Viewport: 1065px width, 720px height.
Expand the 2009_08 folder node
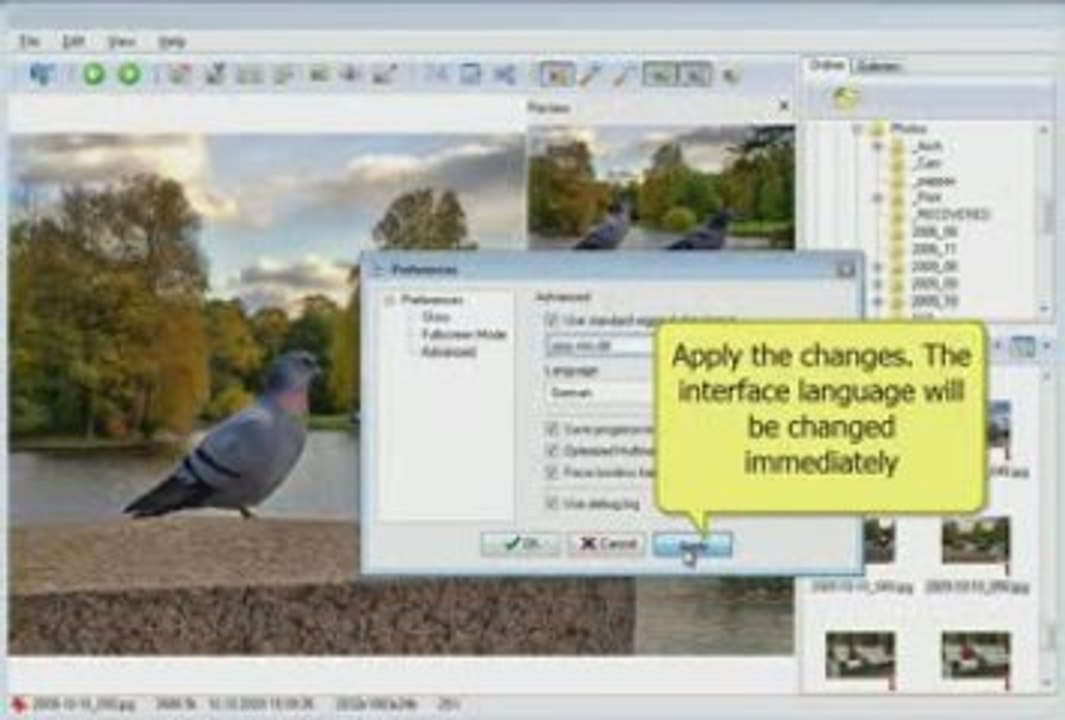tap(877, 266)
